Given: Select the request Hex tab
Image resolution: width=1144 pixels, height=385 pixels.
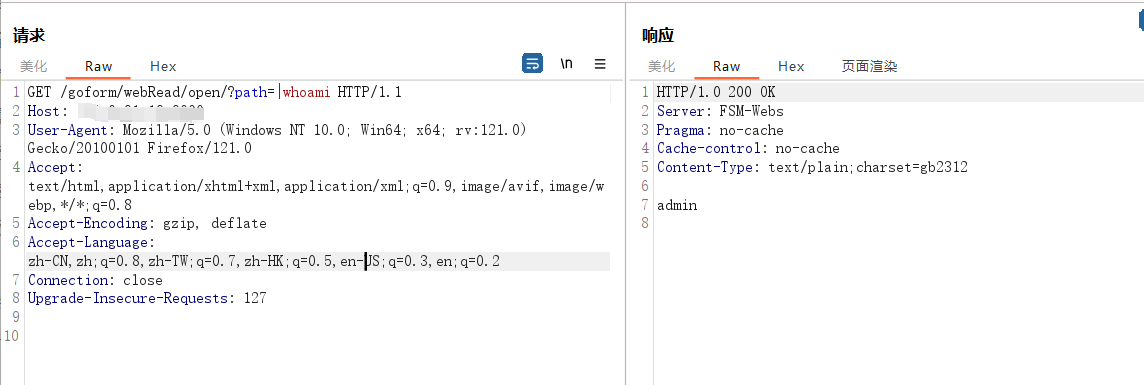Looking at the screenshot, I should coord(163,66).
